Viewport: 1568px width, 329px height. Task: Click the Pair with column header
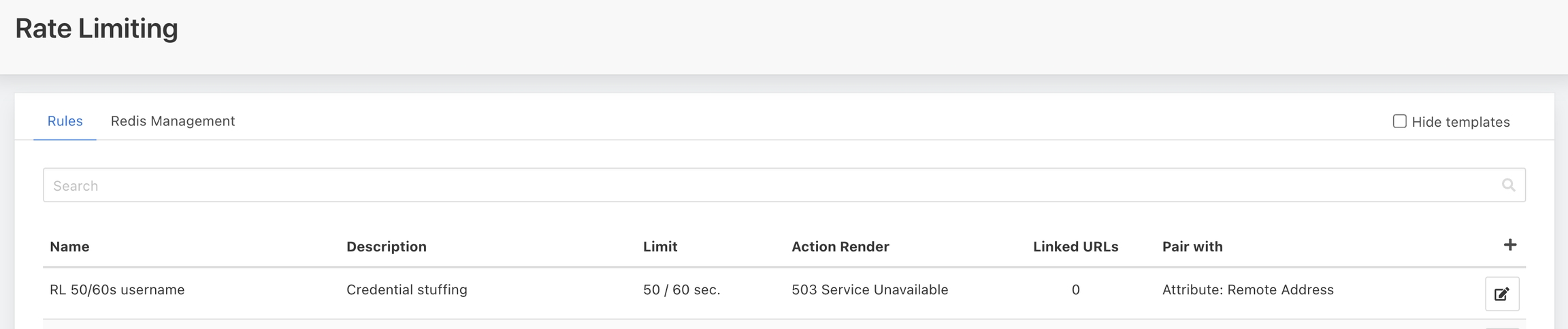click(x=1192, y=247)
